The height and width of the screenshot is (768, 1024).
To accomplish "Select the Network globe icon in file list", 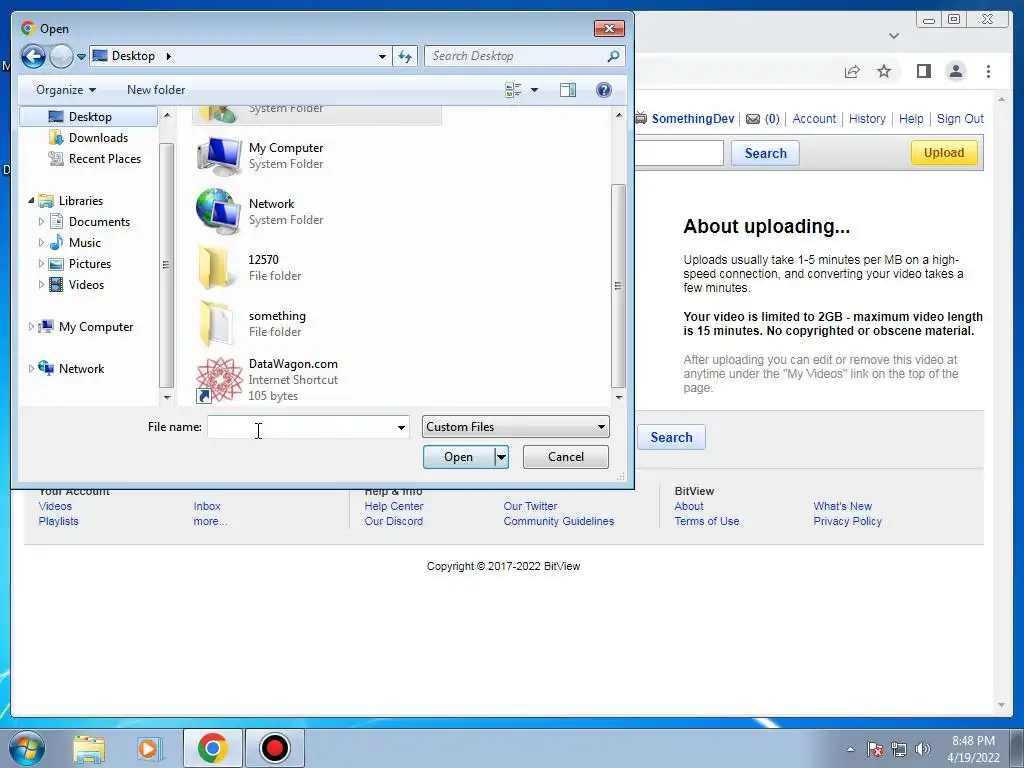I will coord(220,212).
